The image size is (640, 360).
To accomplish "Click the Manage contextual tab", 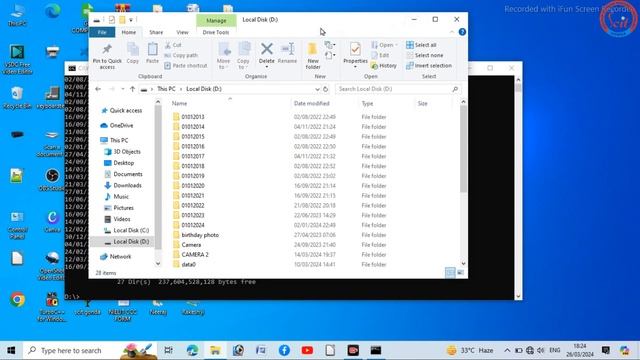I will click(x=216, y=20).
